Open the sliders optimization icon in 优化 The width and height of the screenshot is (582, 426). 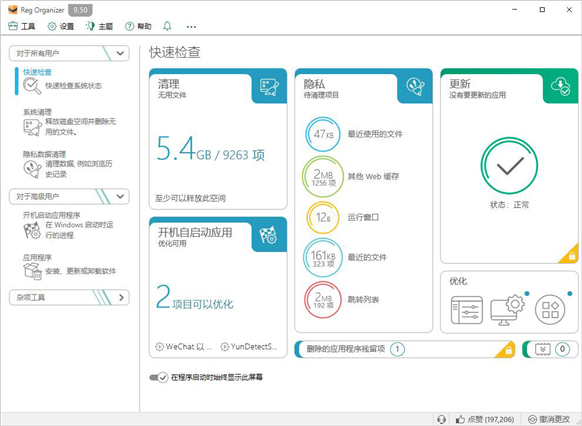467,310
